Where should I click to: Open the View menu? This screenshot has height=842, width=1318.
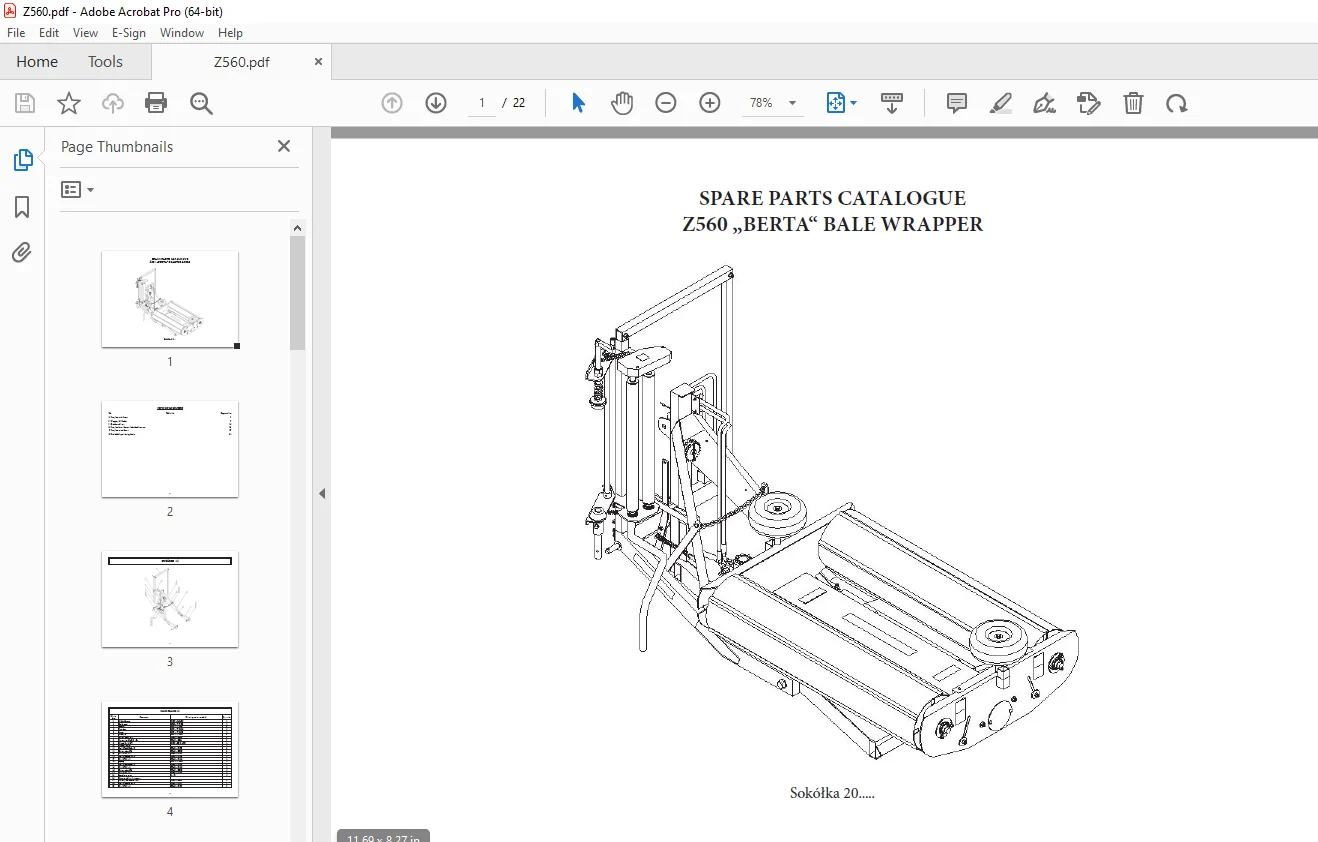[85, 32]
